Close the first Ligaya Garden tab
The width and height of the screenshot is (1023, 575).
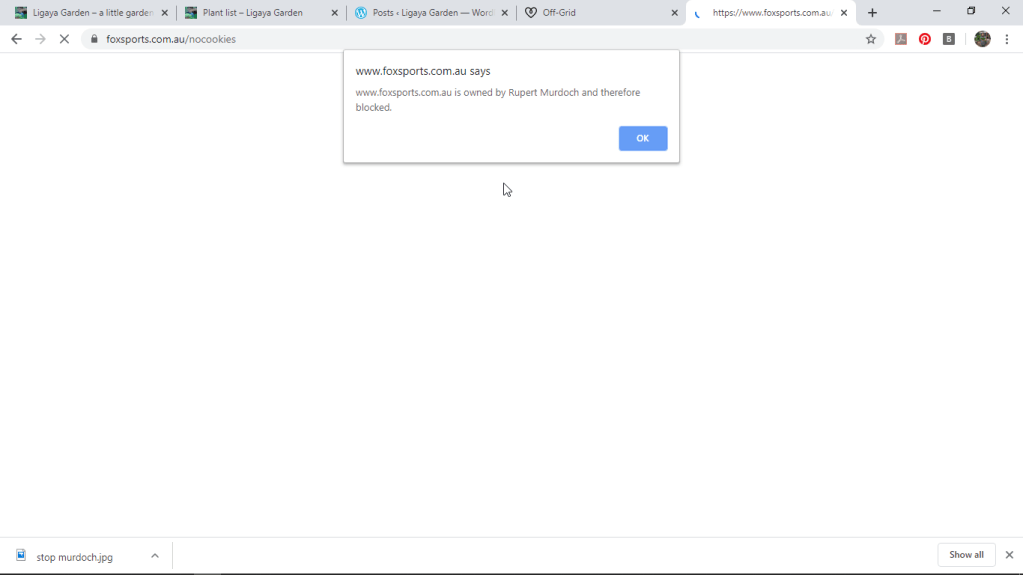point(164,13)
